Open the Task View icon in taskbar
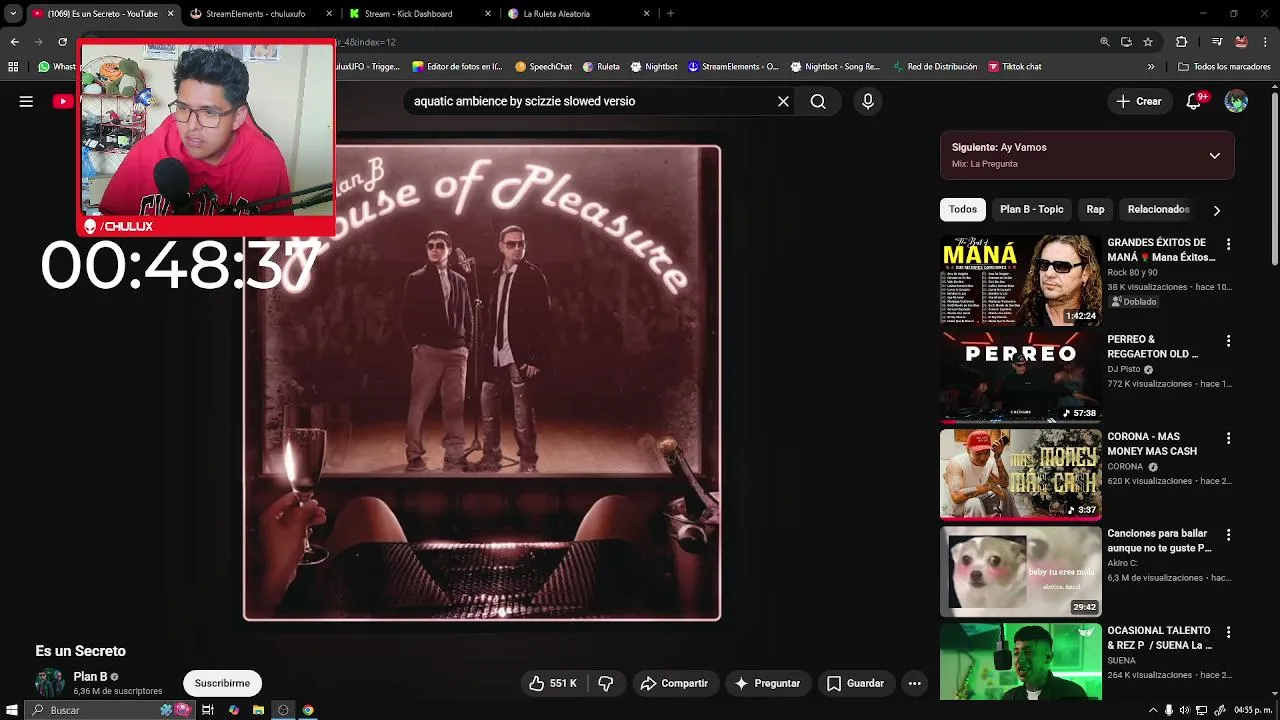The image size is (1280, 720). coord(208,710)
